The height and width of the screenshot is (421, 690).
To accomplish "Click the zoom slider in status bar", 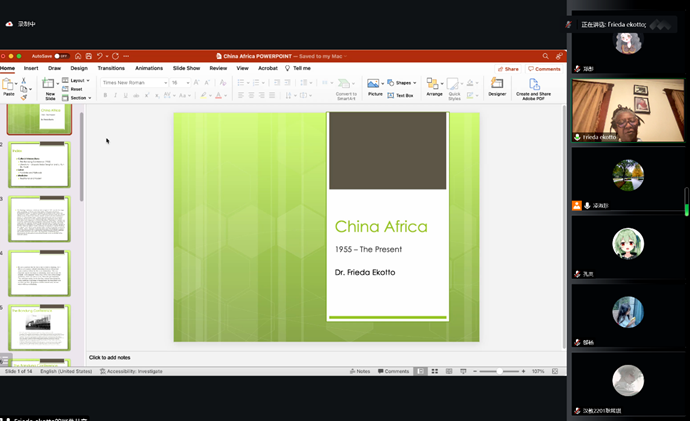I will [x=500, y=371].
